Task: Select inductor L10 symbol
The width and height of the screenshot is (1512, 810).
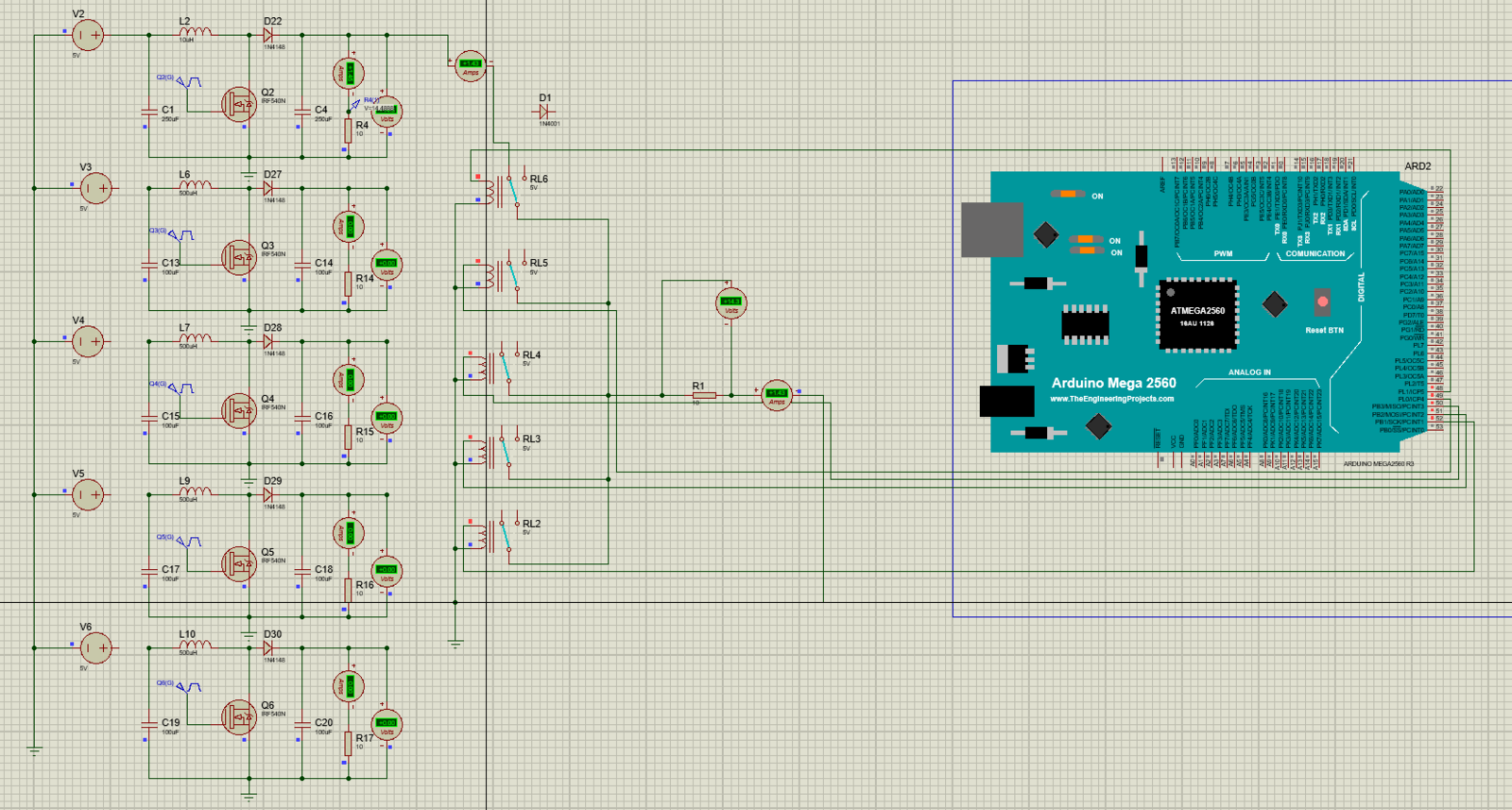Action: [196, 645]
